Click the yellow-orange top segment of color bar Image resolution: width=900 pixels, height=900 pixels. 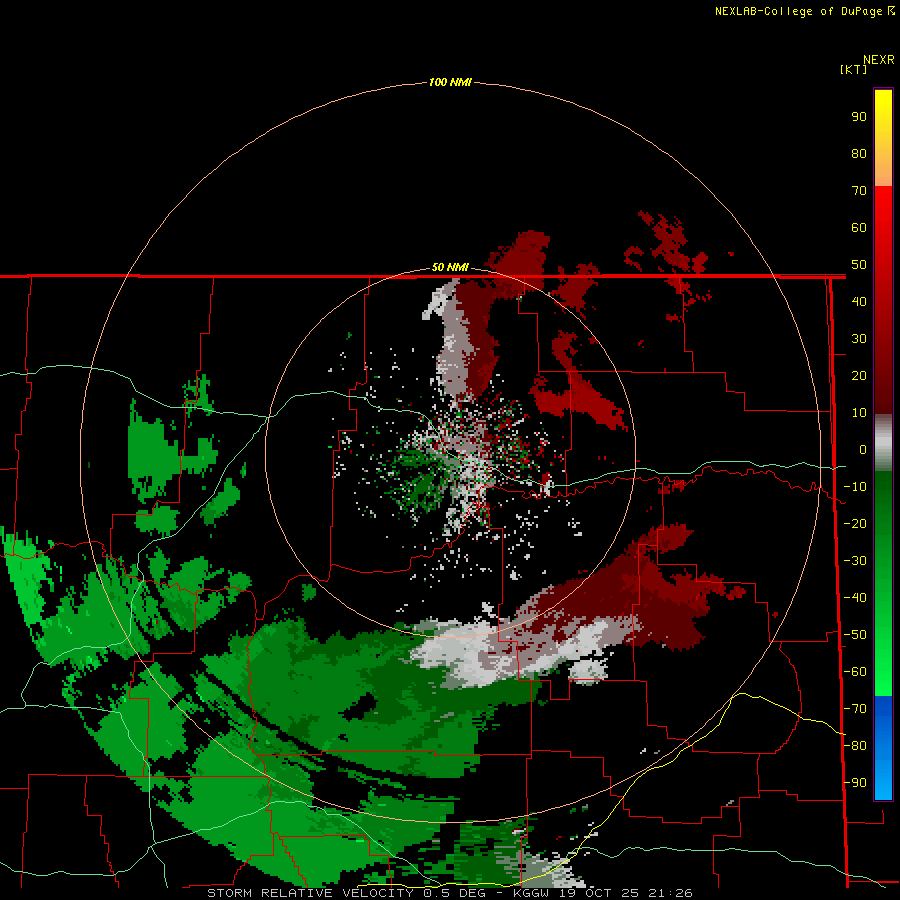click(x=883, y=138)
